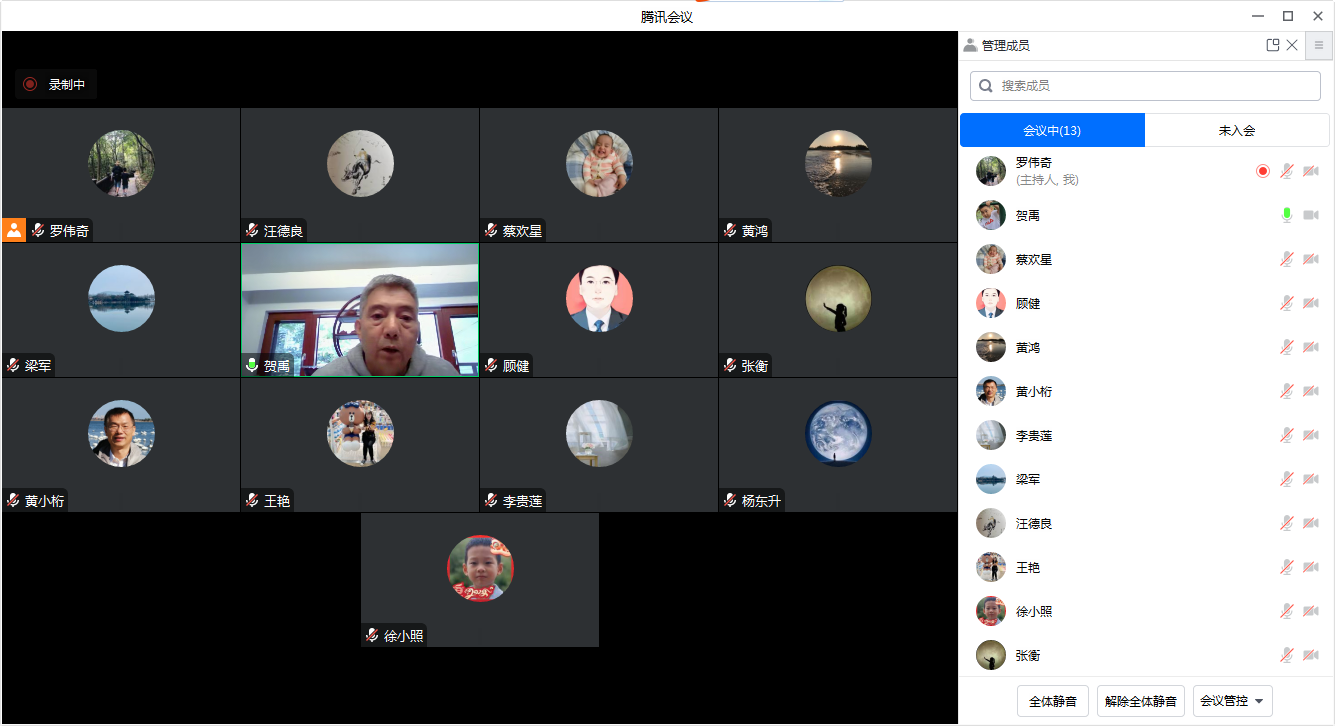This screenshot has height=726, width=1335.
Task: Toggle muted microphone for 黄鸿 in member list
Action: (x=1287, y=347)
